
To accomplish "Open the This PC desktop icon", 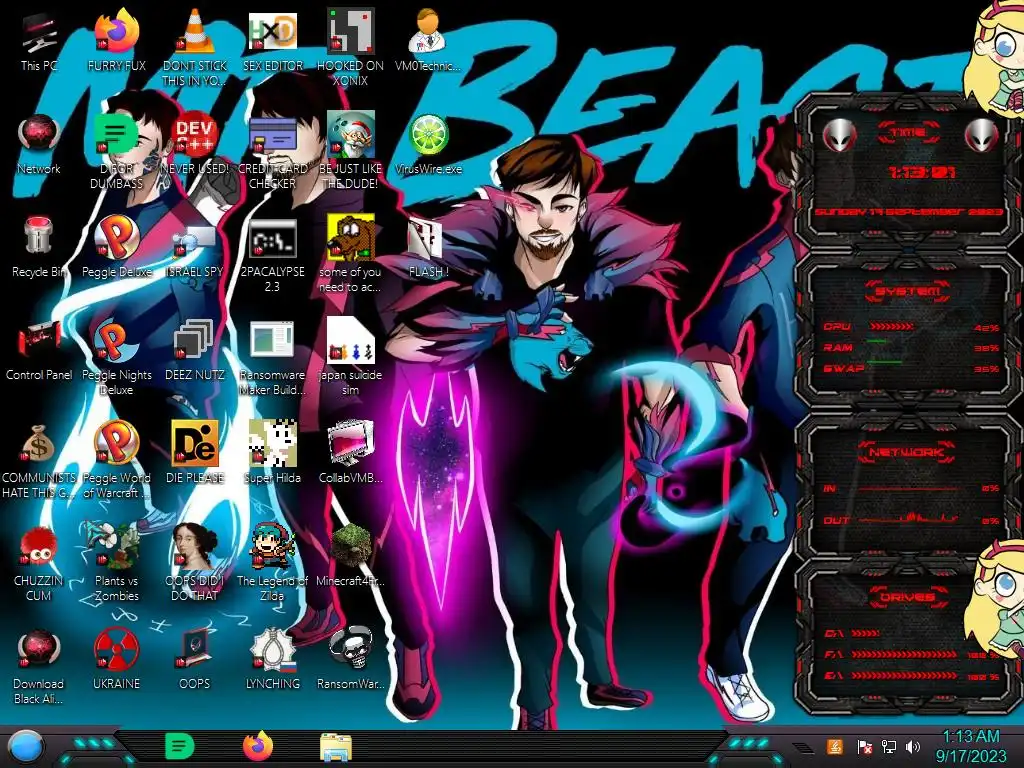I will pyautogui.click(x=39, y=41).
